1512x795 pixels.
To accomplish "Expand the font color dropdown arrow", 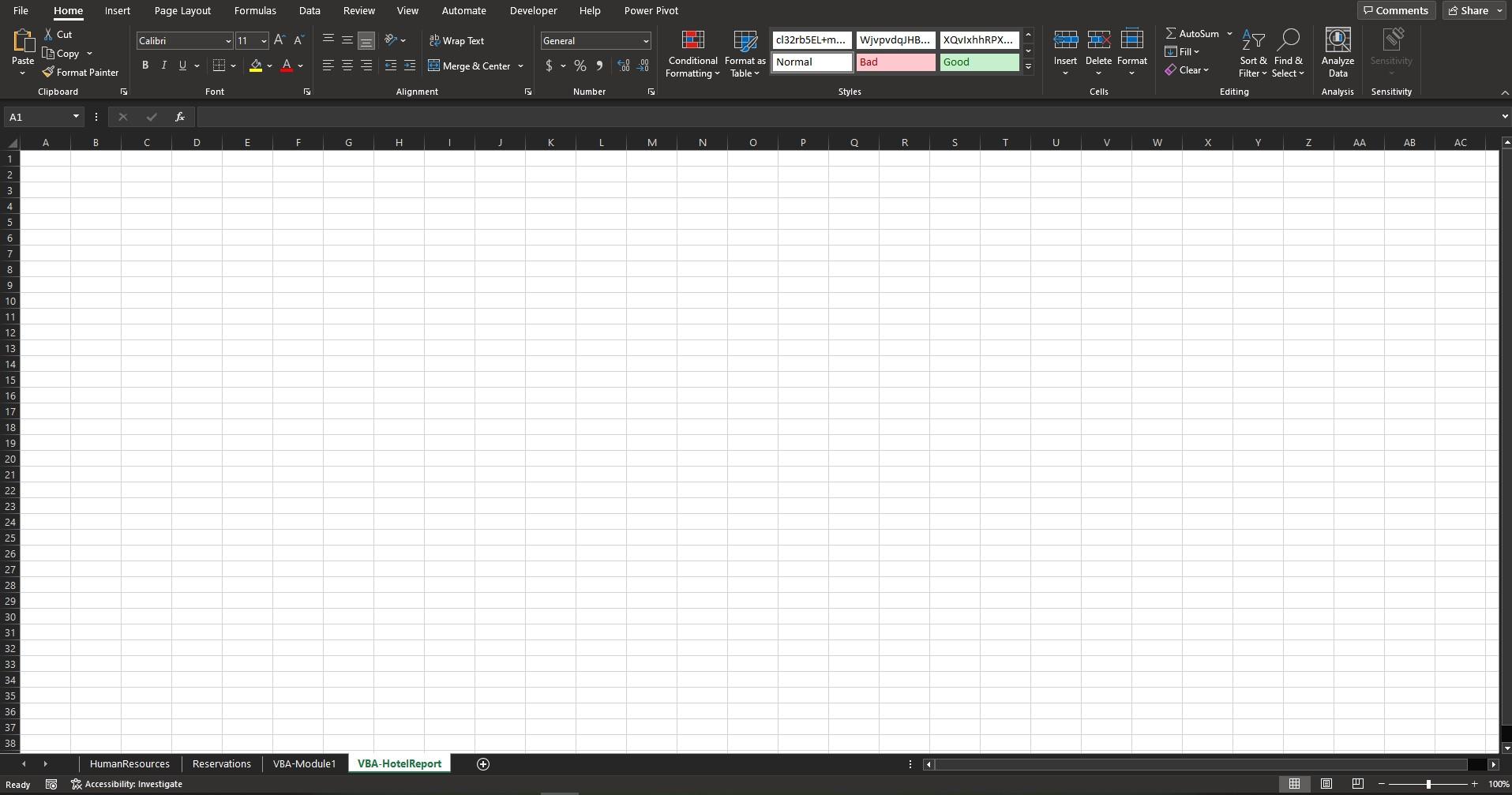I will pyautogui.click(x=301, y=66).
